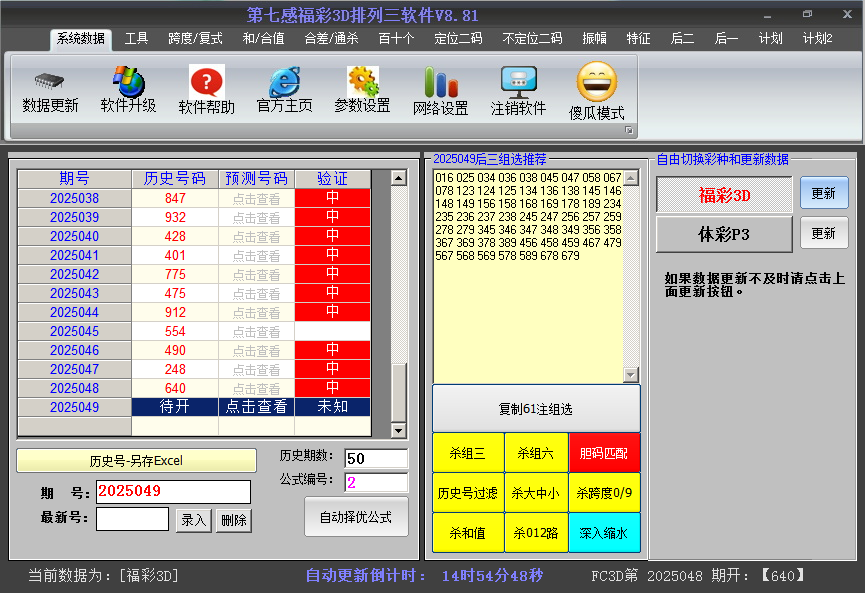Click 点击查看 in row 2025045

pyautogui.click(x=257, y=332)
